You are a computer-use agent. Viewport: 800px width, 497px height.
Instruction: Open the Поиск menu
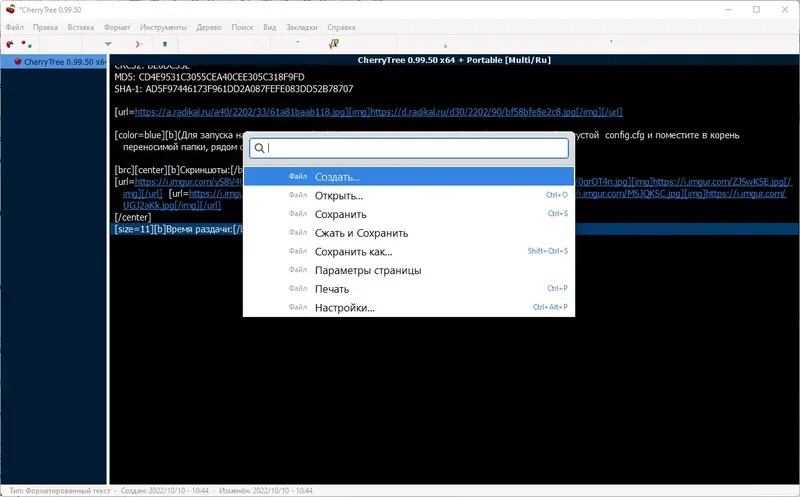pyautogui.click(x=242, y=27)
